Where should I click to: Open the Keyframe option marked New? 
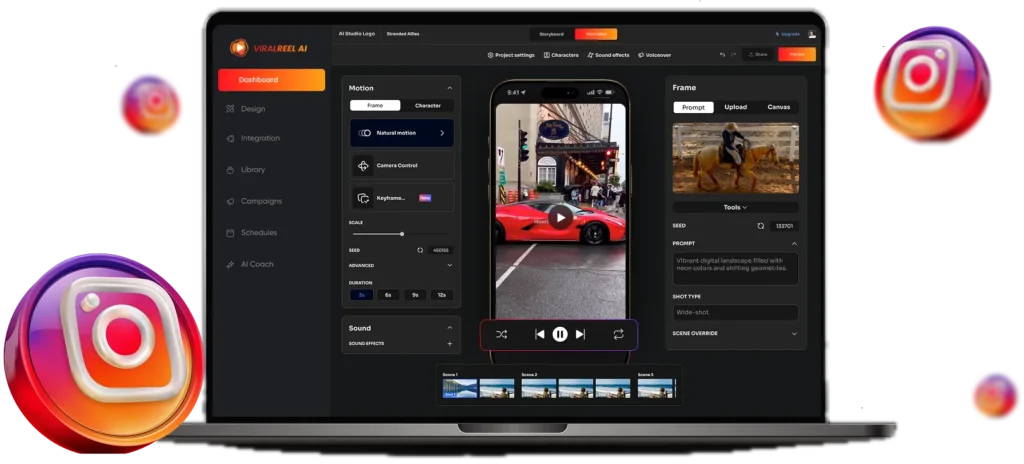(x=402, y=198)
